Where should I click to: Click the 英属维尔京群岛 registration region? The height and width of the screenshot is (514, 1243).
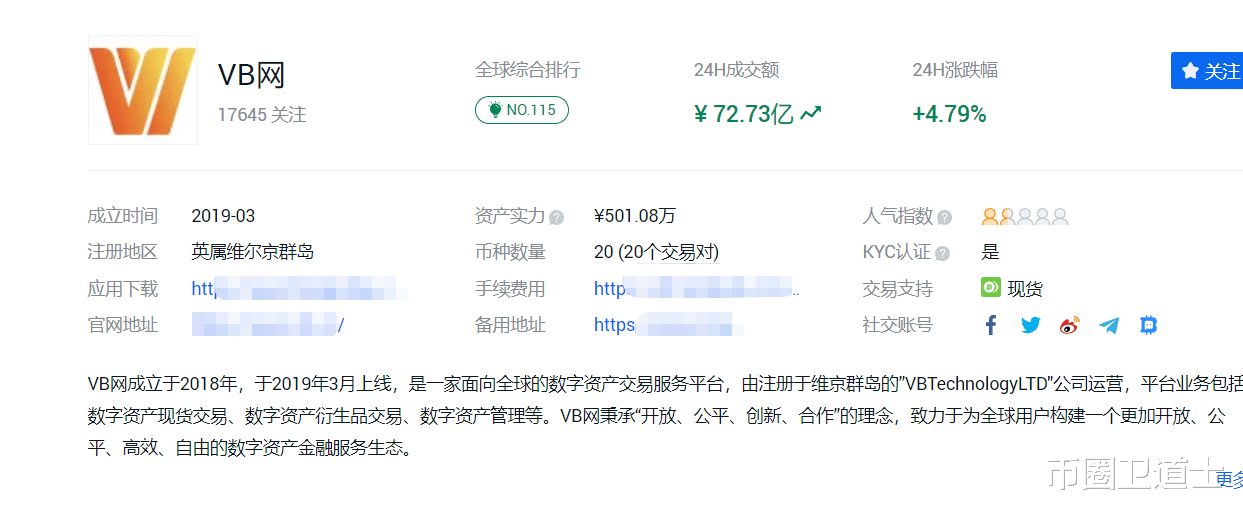(253, 252)
